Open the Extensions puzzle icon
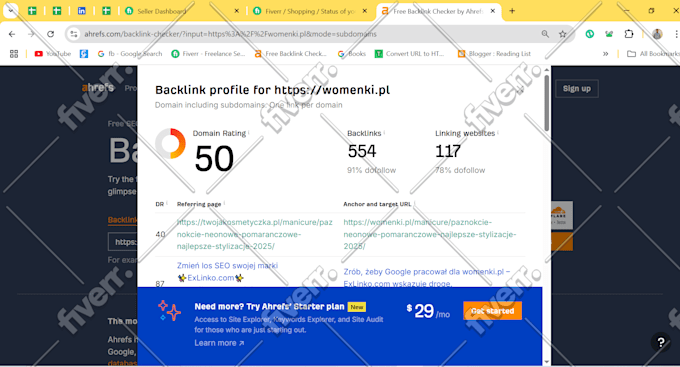The width and height of the screenshot is (680, 367). coord(629,34)
